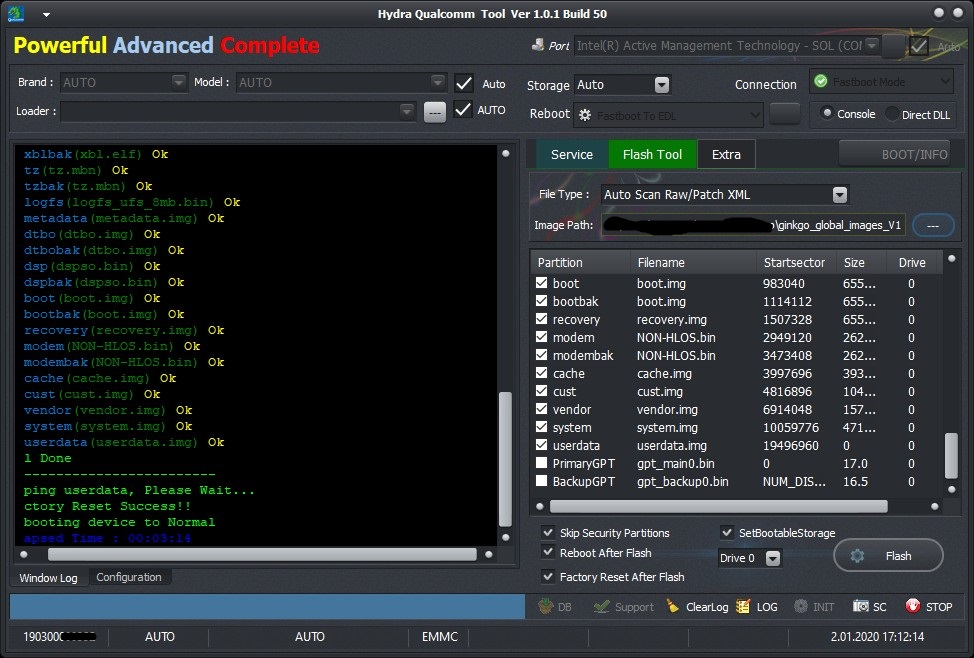Image resolution: width=974 pixels, height=658 pixels.
Task: Click the partition list's vertical scrollbar thumb
Action: click(951, 455)
